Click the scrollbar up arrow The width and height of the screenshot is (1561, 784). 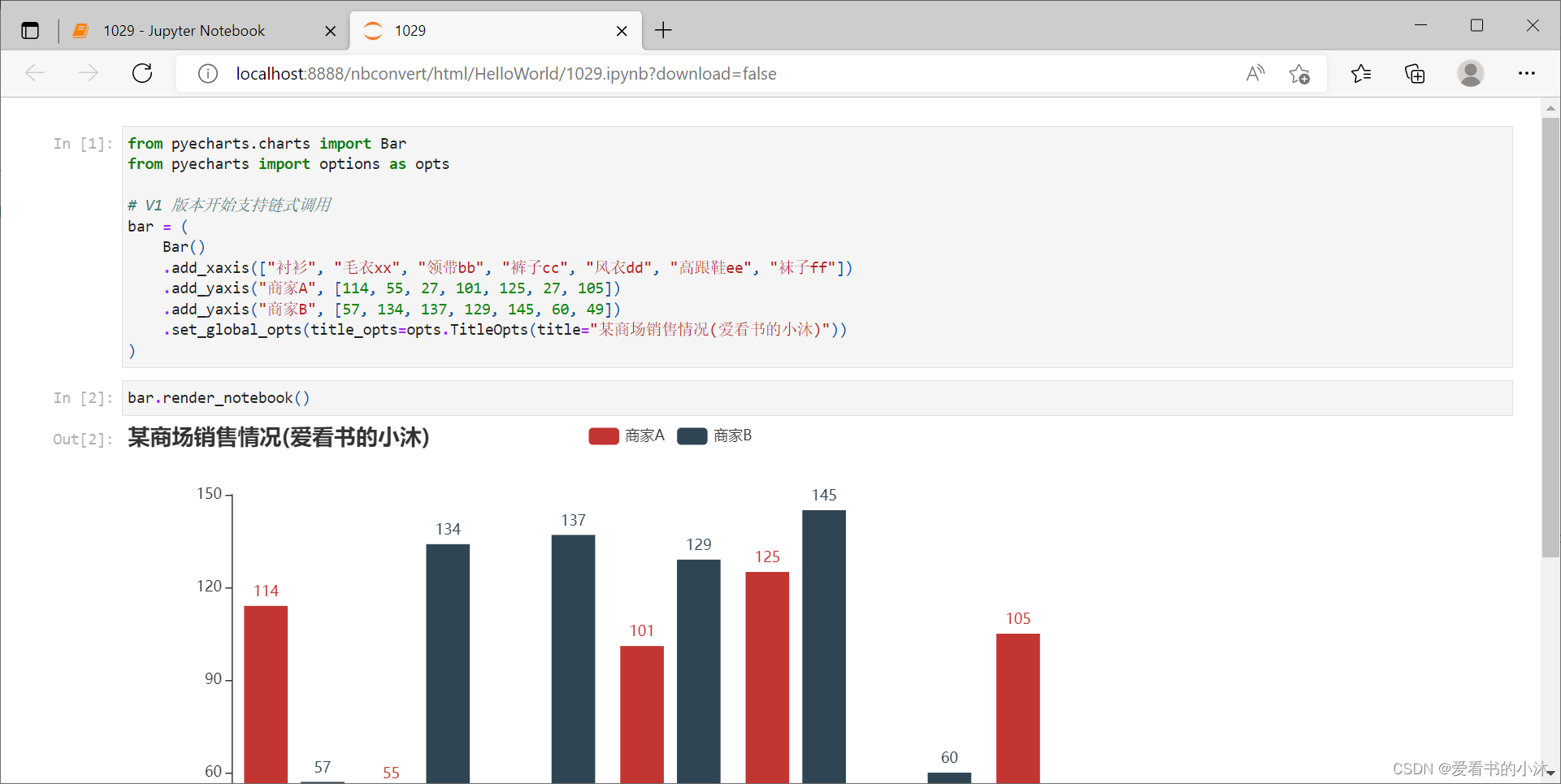1550,108
